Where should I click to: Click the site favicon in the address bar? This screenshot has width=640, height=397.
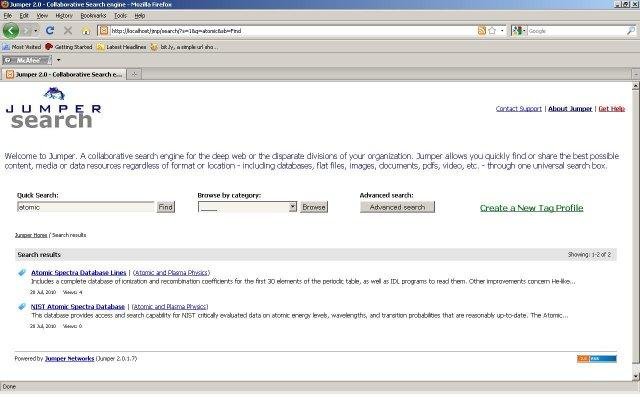pos(104,31)
